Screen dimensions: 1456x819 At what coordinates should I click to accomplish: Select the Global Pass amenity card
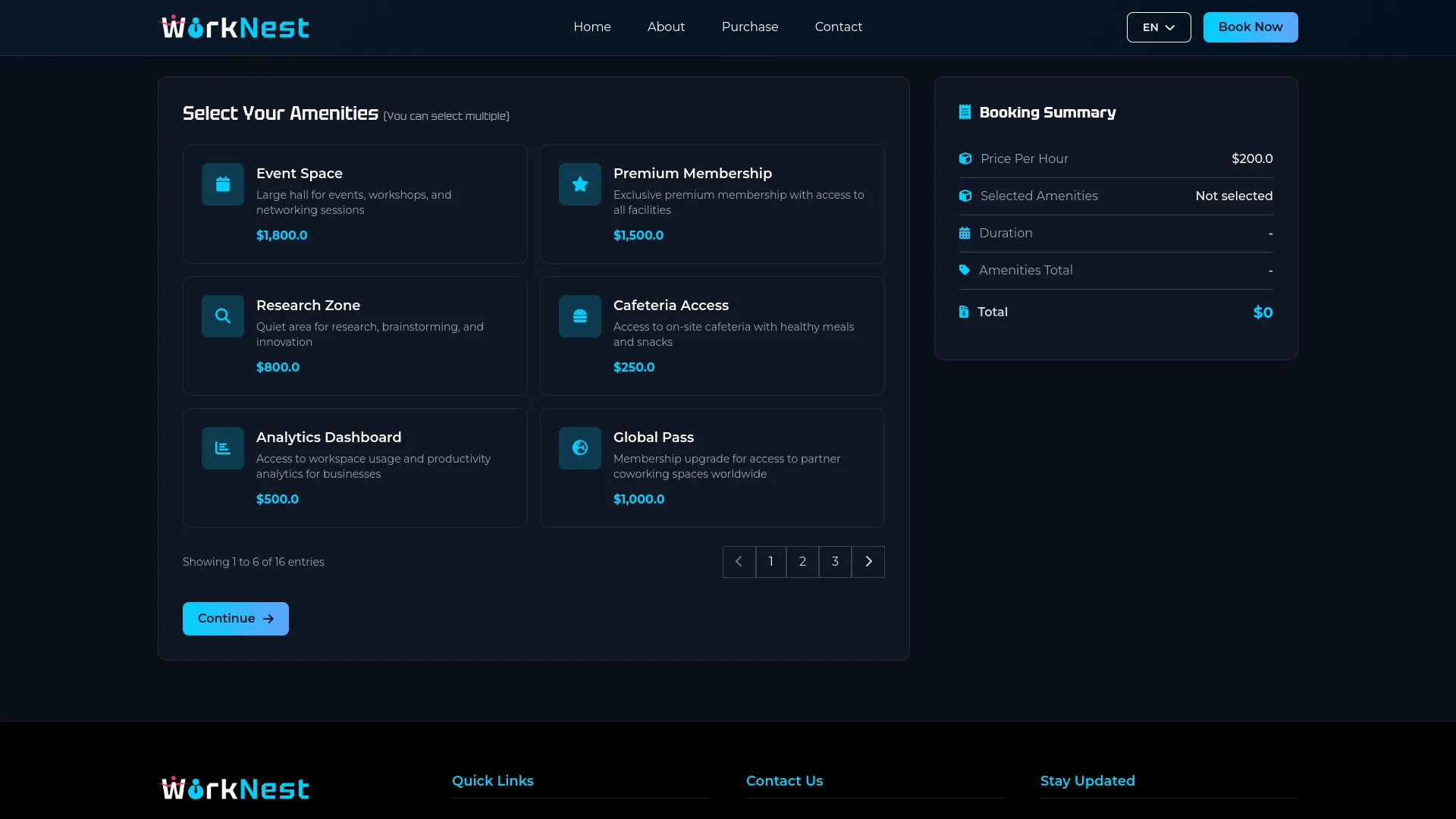[x=712, y=468]
